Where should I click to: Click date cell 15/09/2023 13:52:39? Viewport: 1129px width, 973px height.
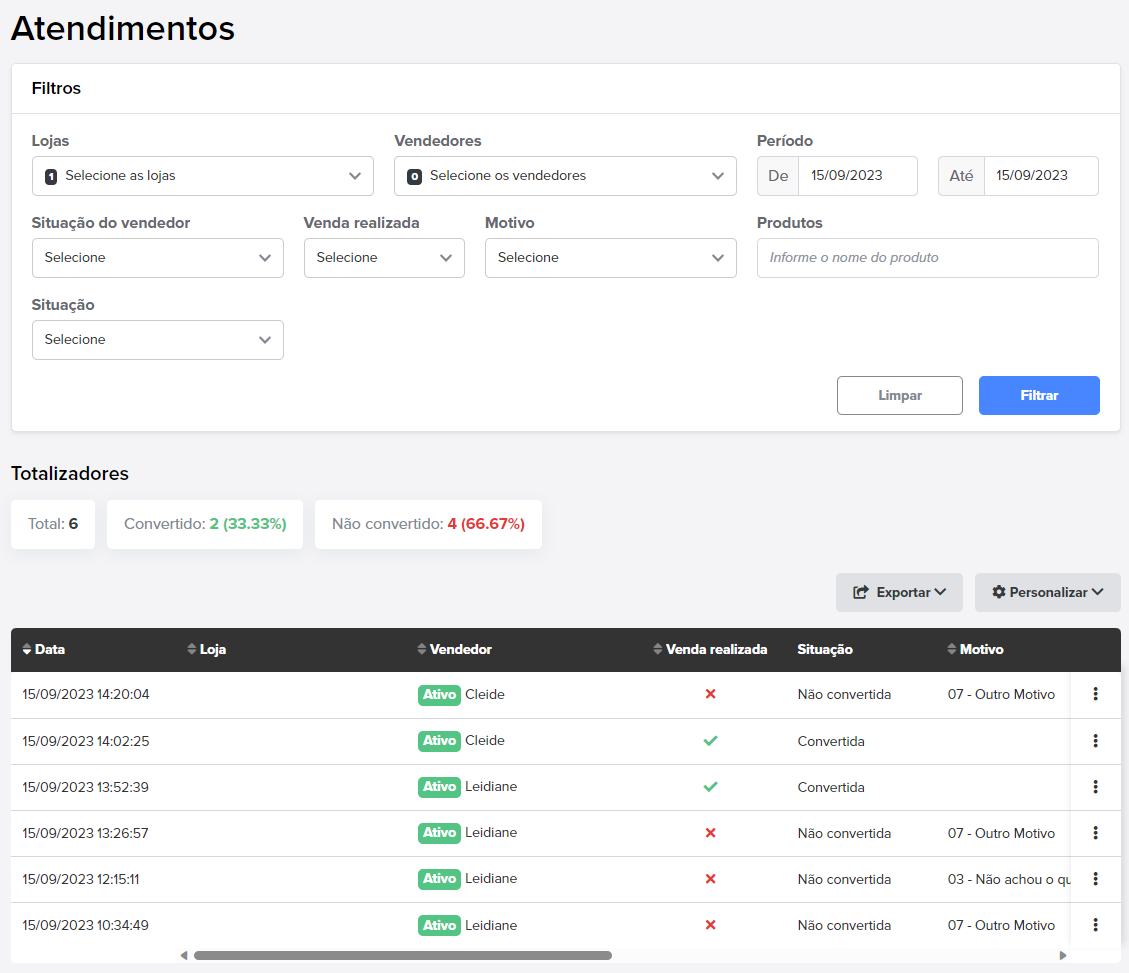(x=85, y=787)
